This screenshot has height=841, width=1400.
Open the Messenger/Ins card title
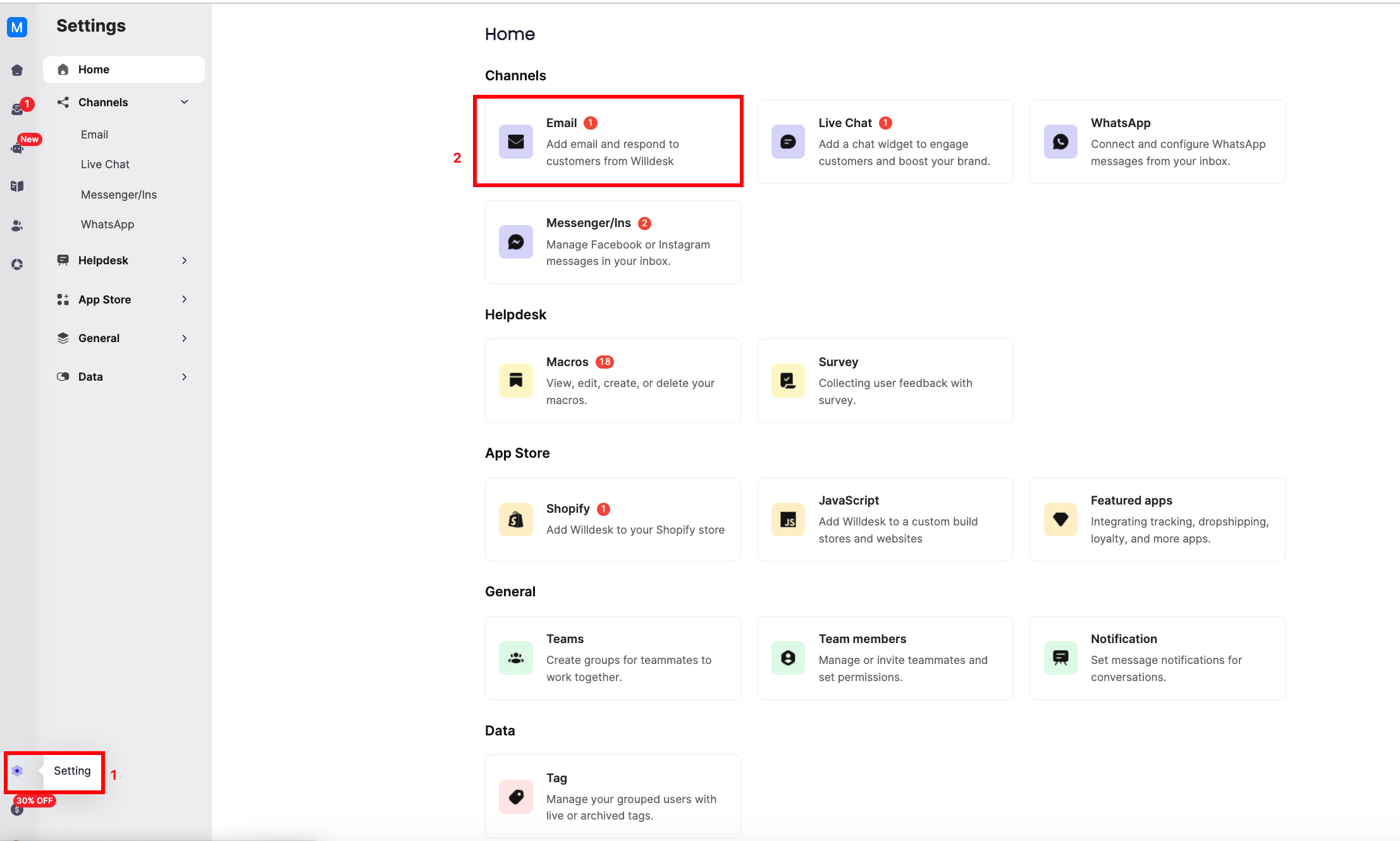click(x=589, y=223)
